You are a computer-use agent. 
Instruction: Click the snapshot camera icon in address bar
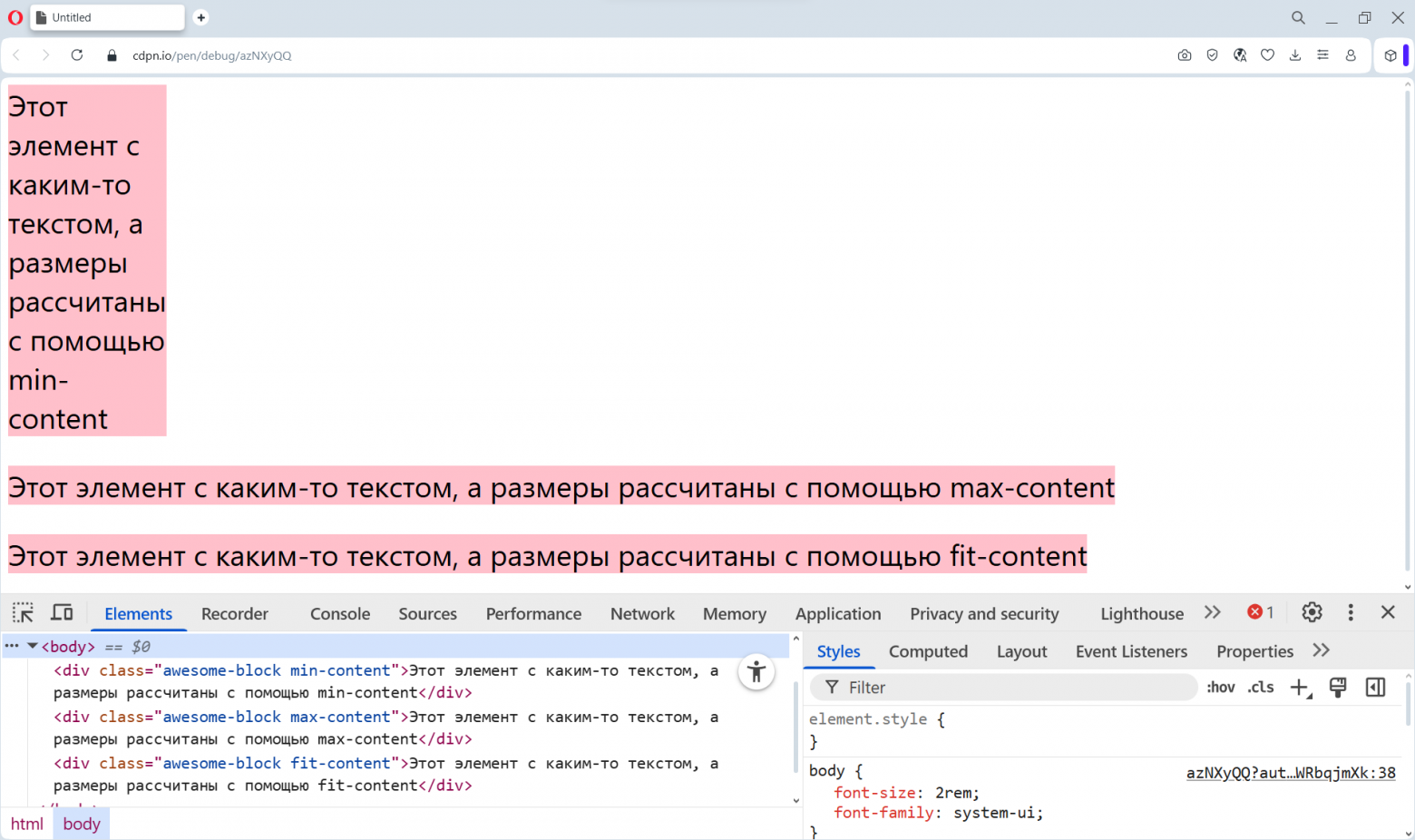point(1185,55)
